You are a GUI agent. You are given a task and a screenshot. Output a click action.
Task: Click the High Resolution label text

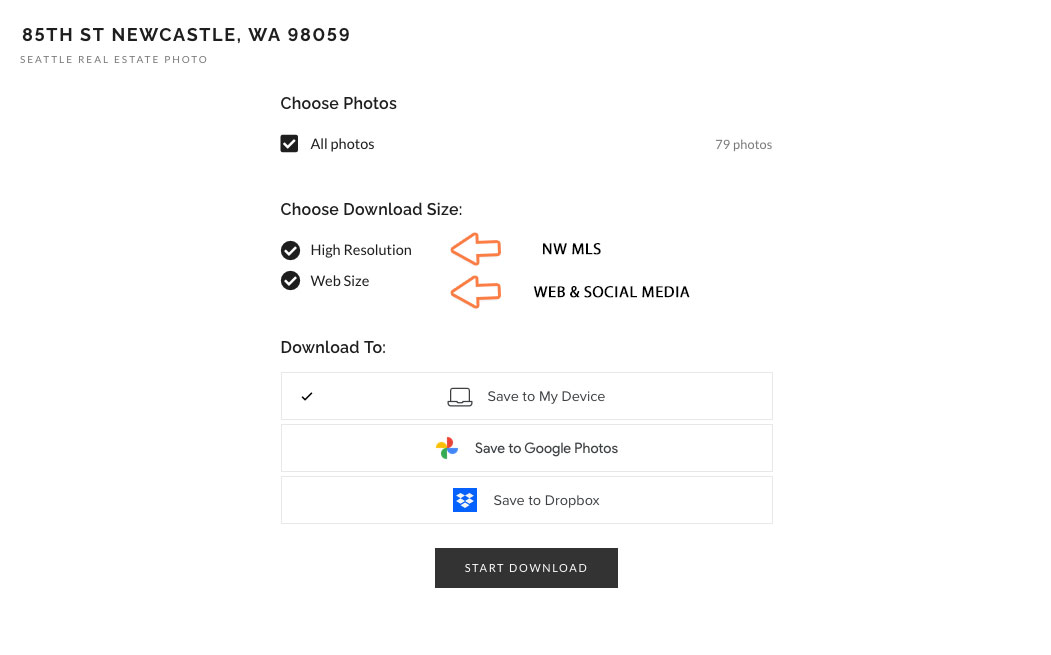(x=361, y=250)
